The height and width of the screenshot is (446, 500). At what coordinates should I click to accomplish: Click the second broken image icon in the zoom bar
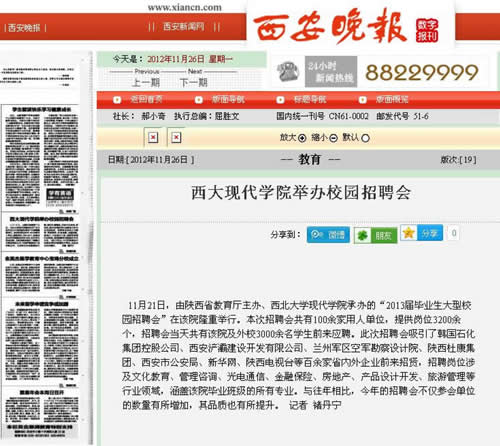(x=176, y=137)
